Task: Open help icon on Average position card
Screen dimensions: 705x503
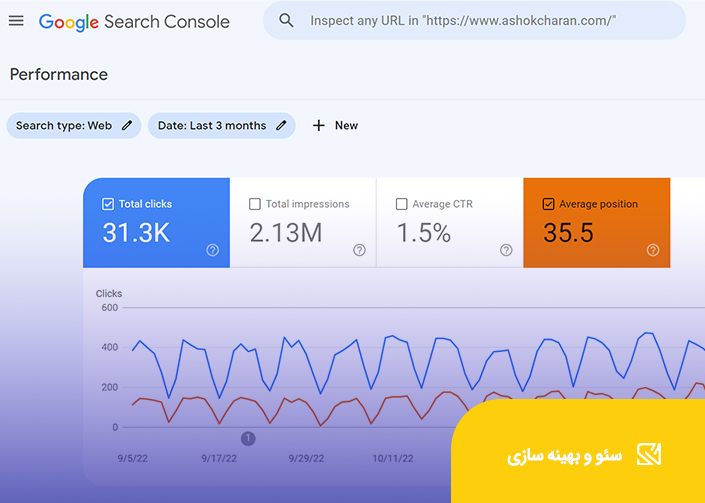Action: (x=653, y=250)
